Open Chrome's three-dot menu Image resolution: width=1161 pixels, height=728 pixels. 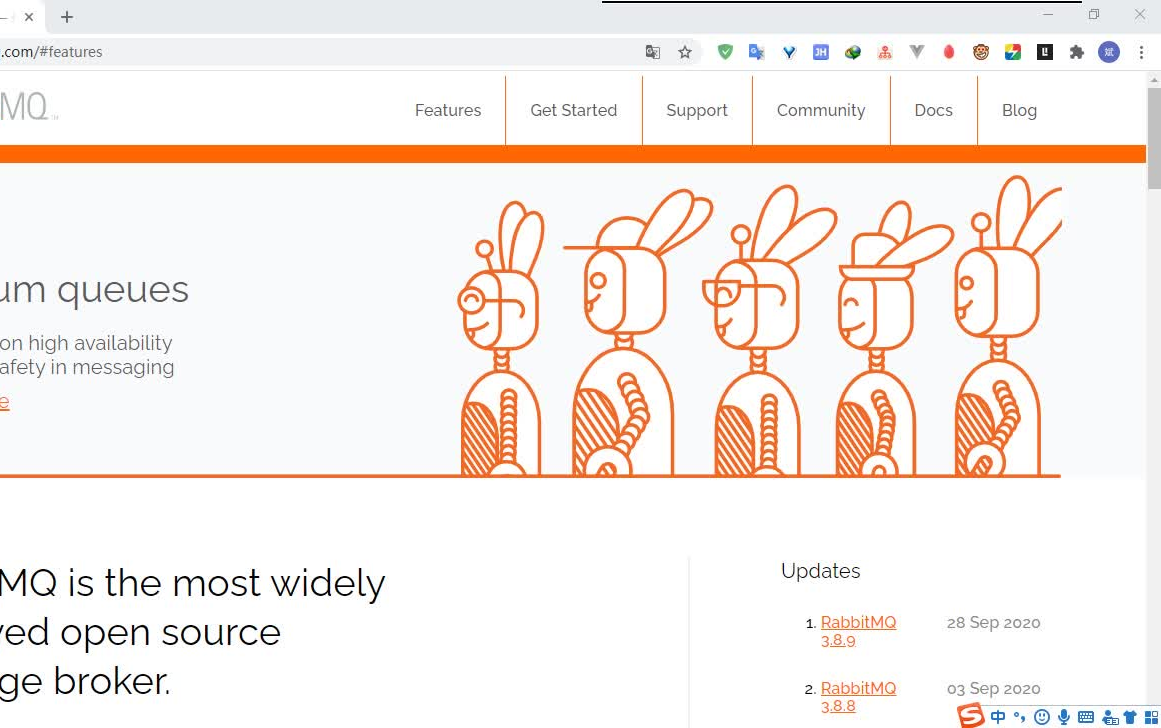click(1141, 52)
